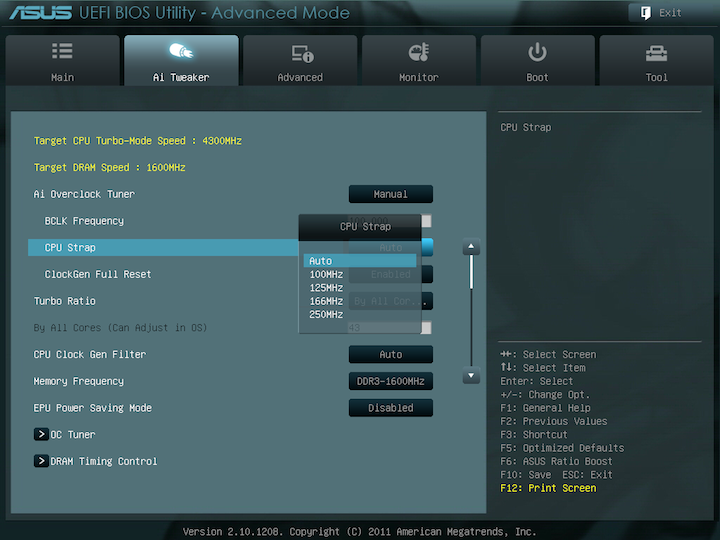
Task: Open Turbo Ratio By All Cores dropdown
Action: (x=391, y=301)
